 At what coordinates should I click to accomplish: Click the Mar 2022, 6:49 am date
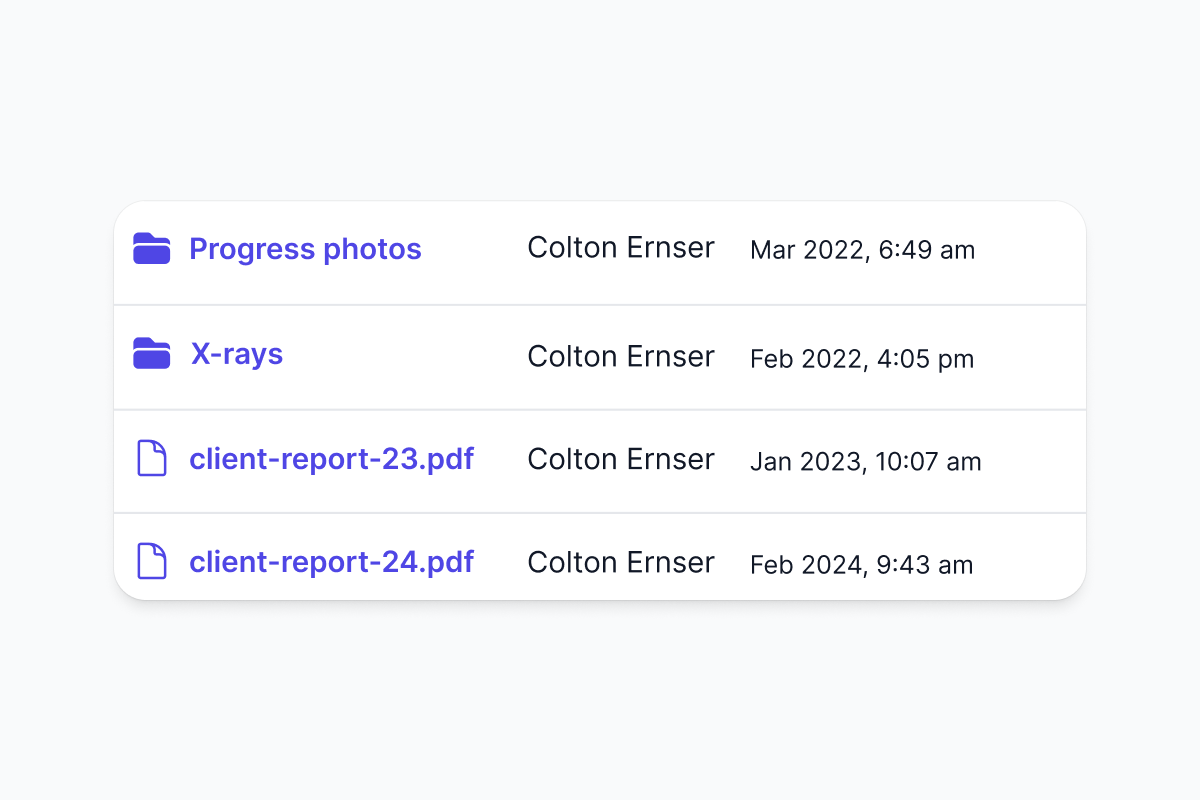coord(862,250)
